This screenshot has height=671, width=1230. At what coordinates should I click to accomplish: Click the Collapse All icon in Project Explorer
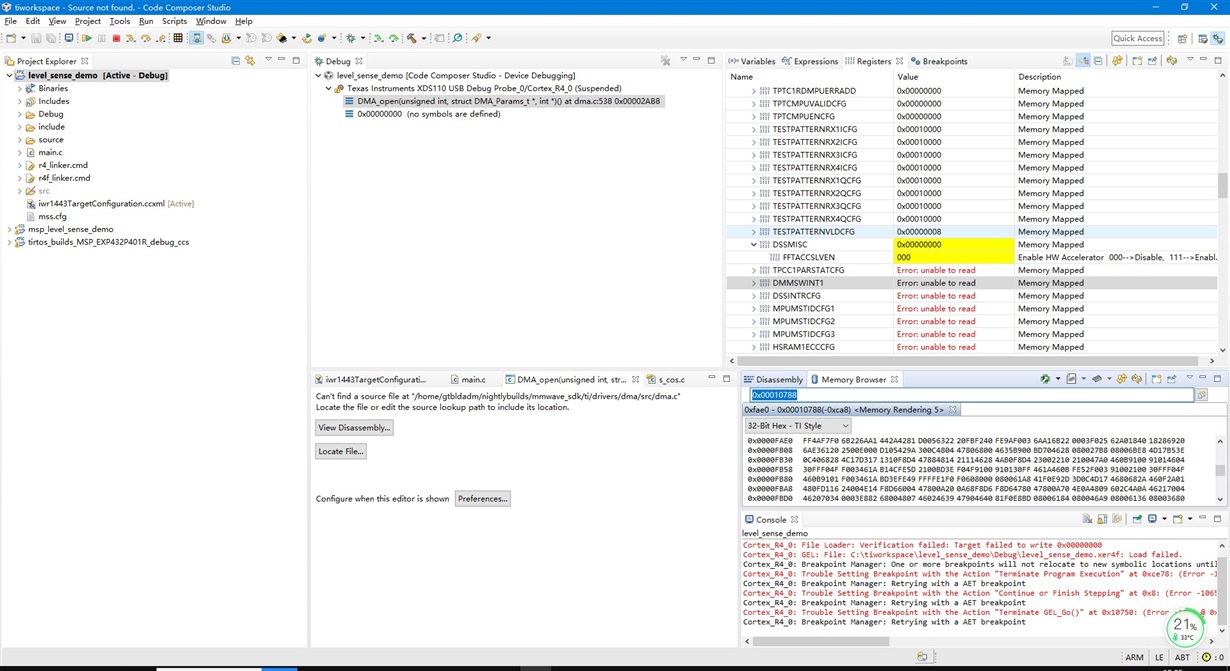pyautogui.click(x=236, y=61)
